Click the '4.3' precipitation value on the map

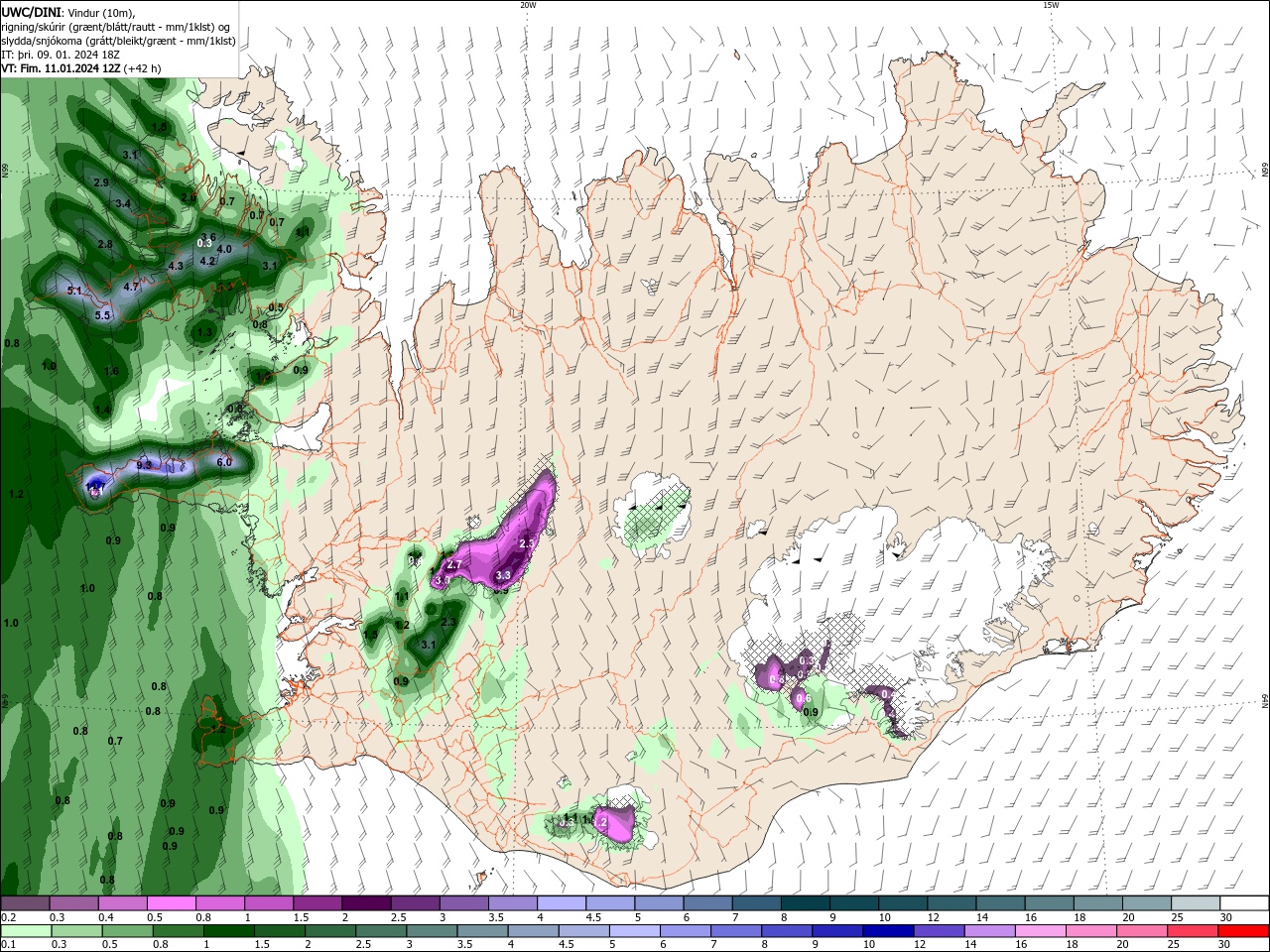176,266
